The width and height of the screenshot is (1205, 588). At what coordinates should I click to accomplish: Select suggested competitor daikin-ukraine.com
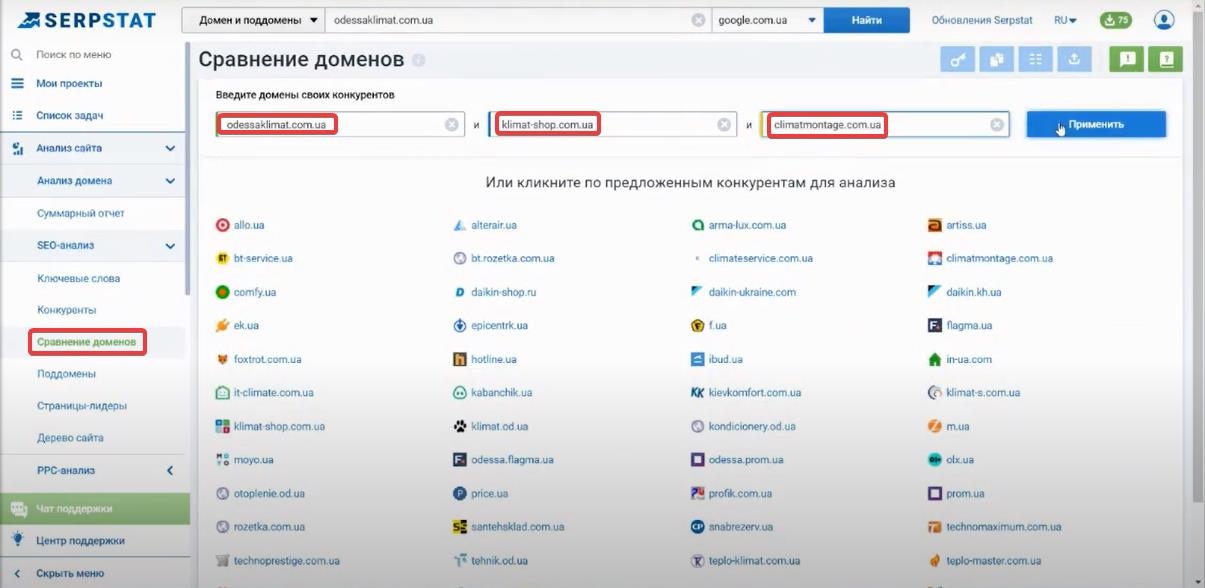(x=752, y=293)
